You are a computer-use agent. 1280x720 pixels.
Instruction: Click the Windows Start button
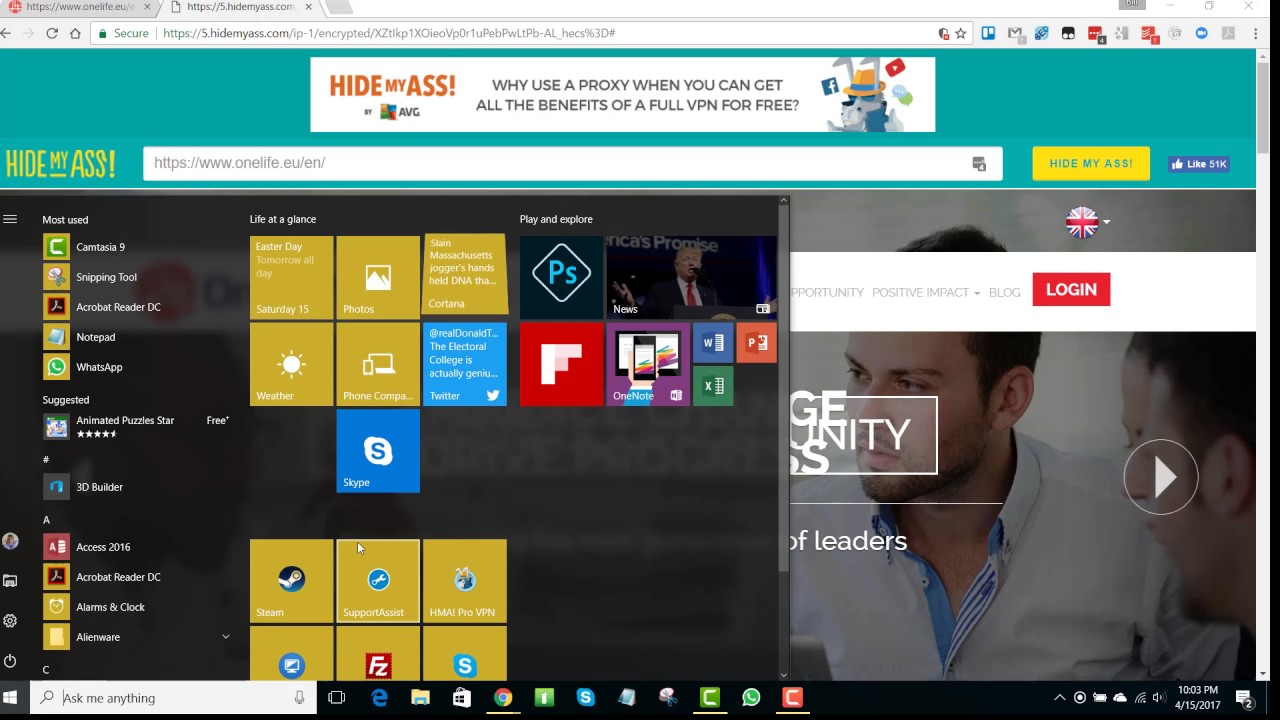tap(10, 698)
